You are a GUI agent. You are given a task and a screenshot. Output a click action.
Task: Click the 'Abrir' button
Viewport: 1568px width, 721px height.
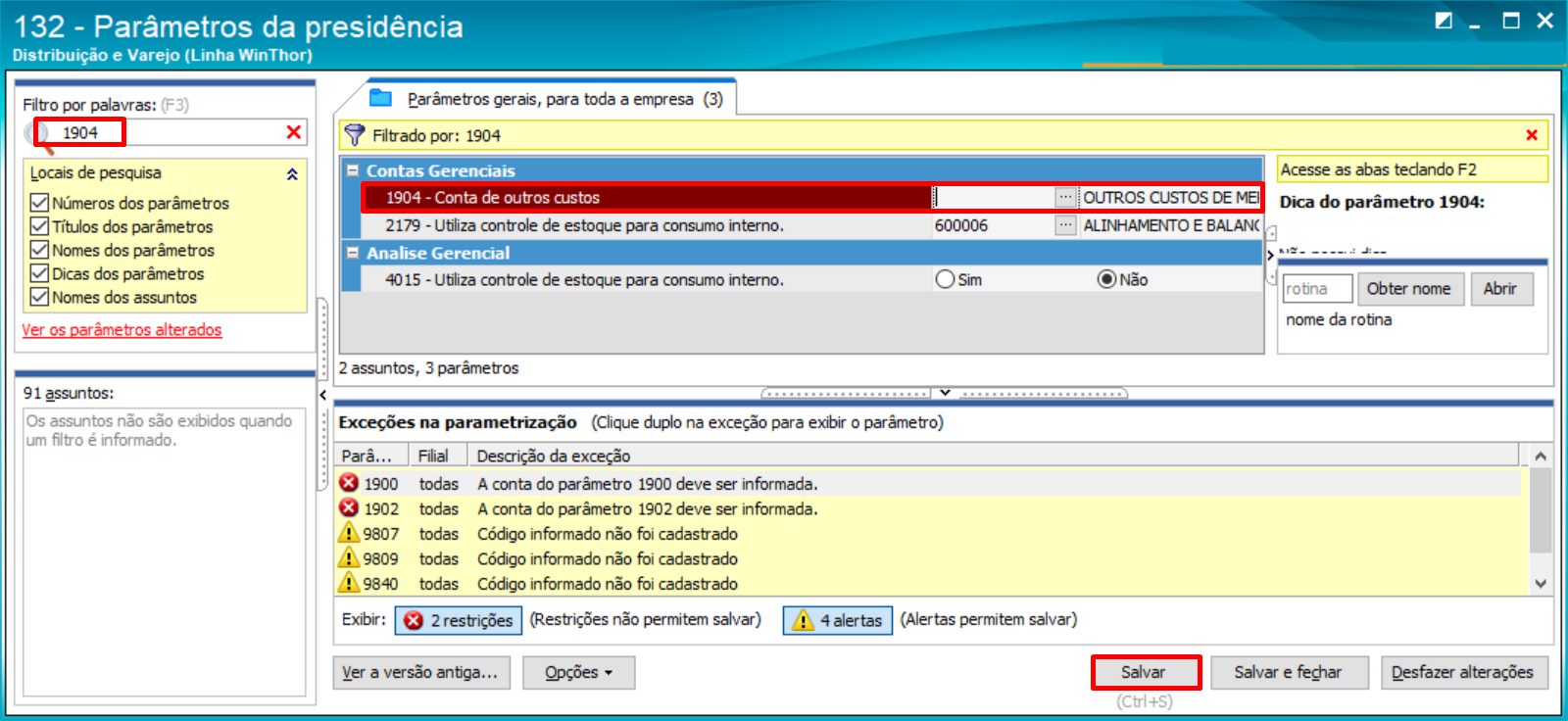(x=1500, y=289)
